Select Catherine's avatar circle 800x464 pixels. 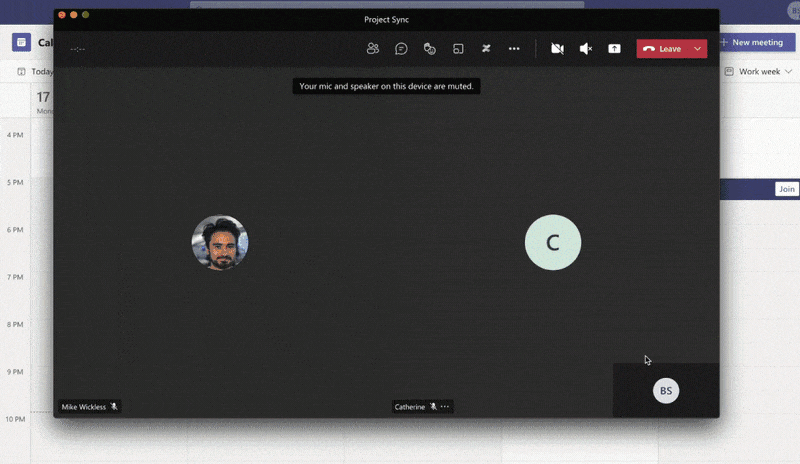tap(553, 242)
